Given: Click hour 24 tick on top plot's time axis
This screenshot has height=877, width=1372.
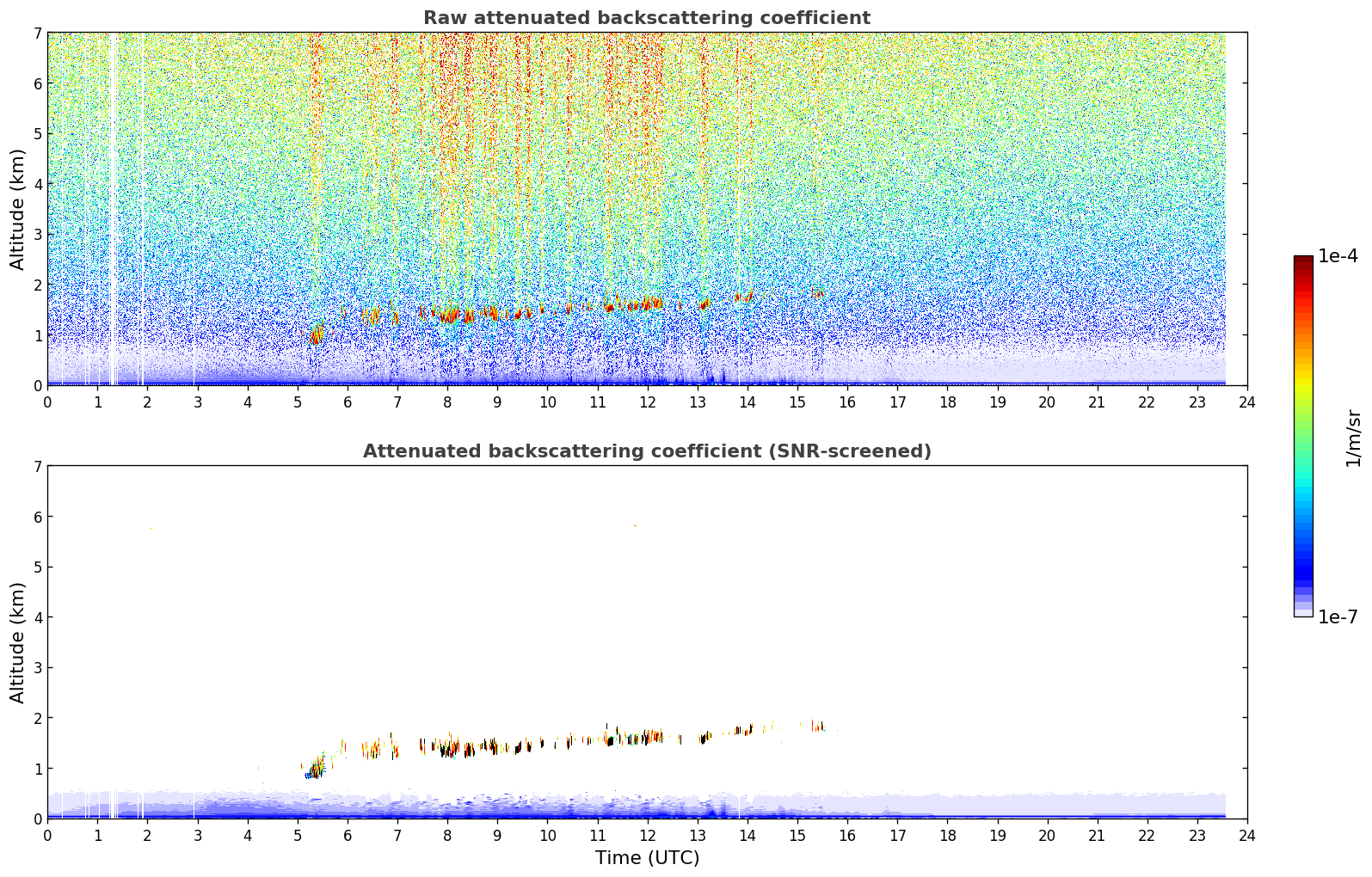Looking at the screenshot, I should click(x=1246, y=402).
